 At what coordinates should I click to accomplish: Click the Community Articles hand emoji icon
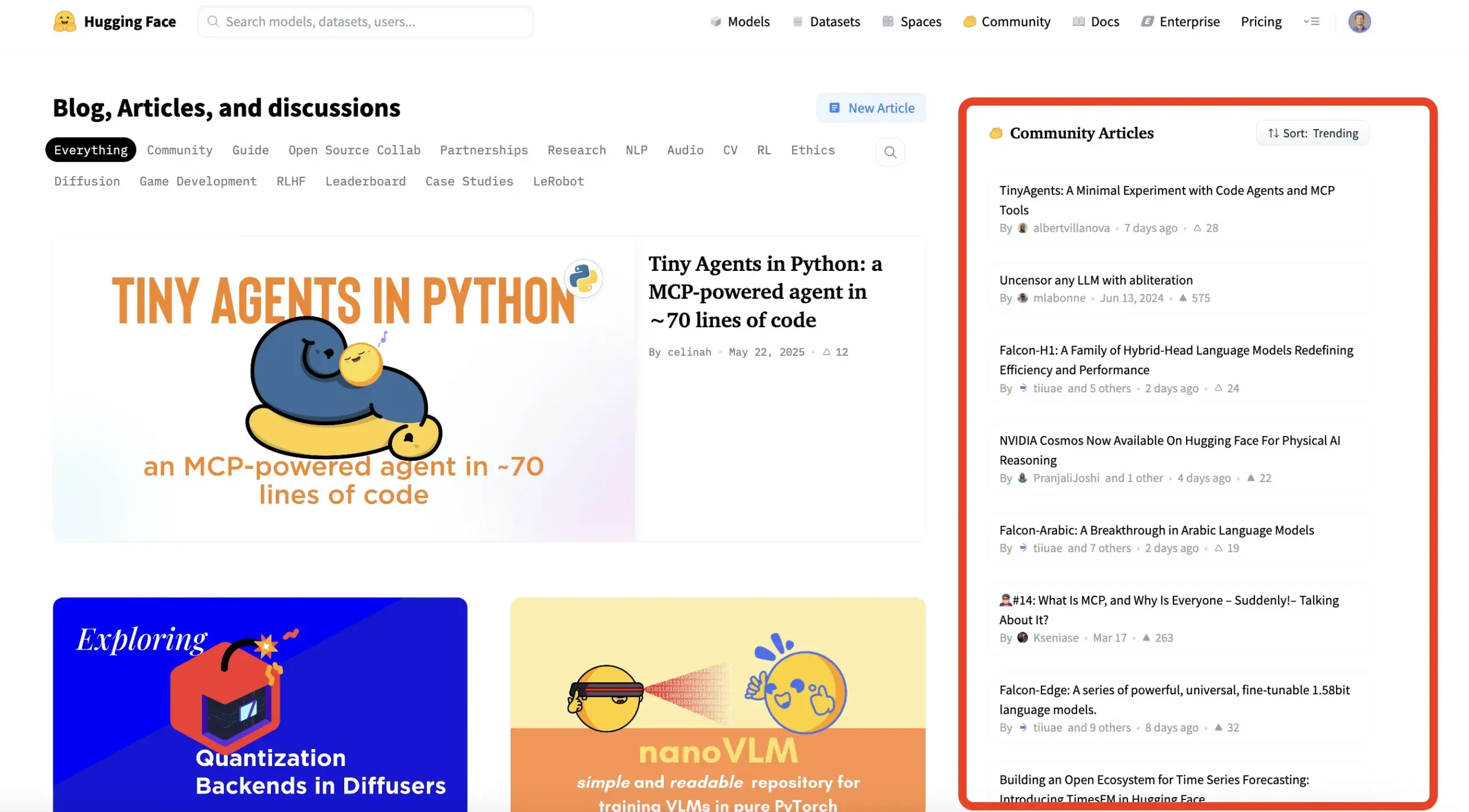pos(996,133)
